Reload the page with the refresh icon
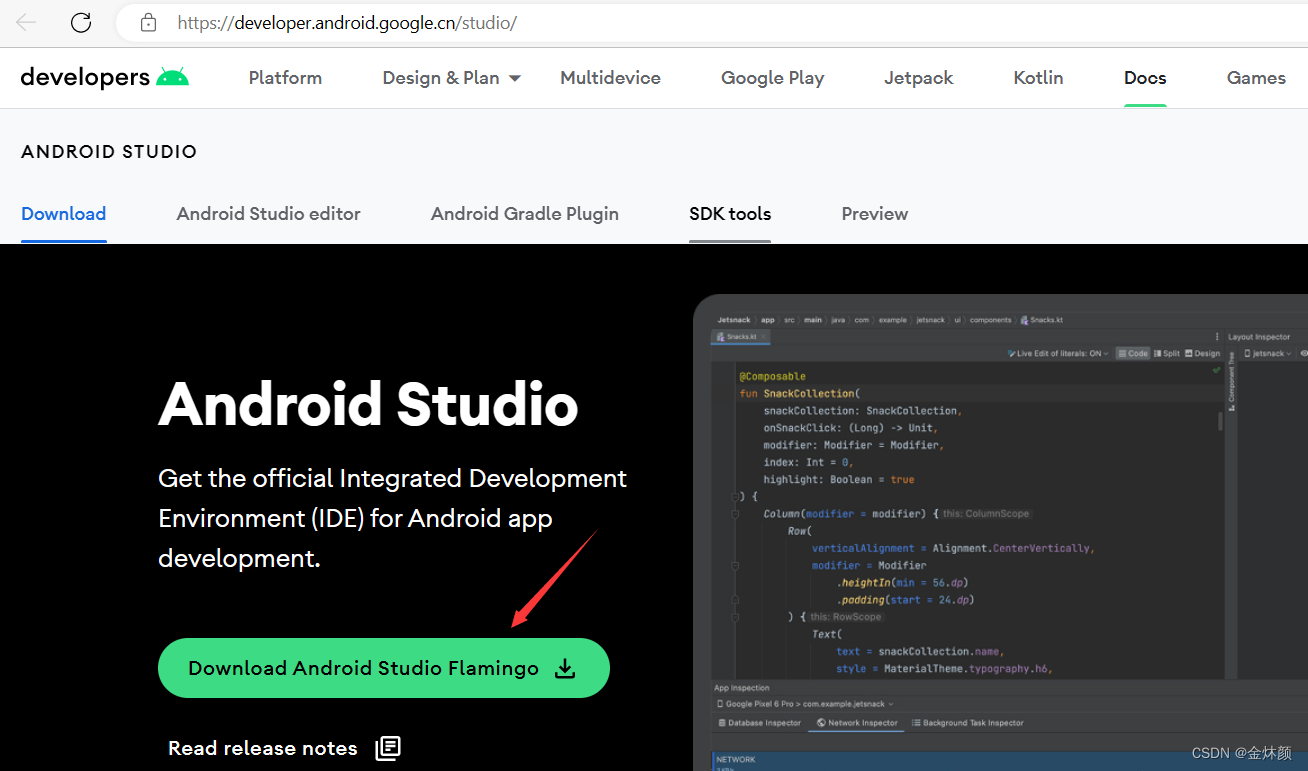The image size is (1308, 771). point(81,22)
